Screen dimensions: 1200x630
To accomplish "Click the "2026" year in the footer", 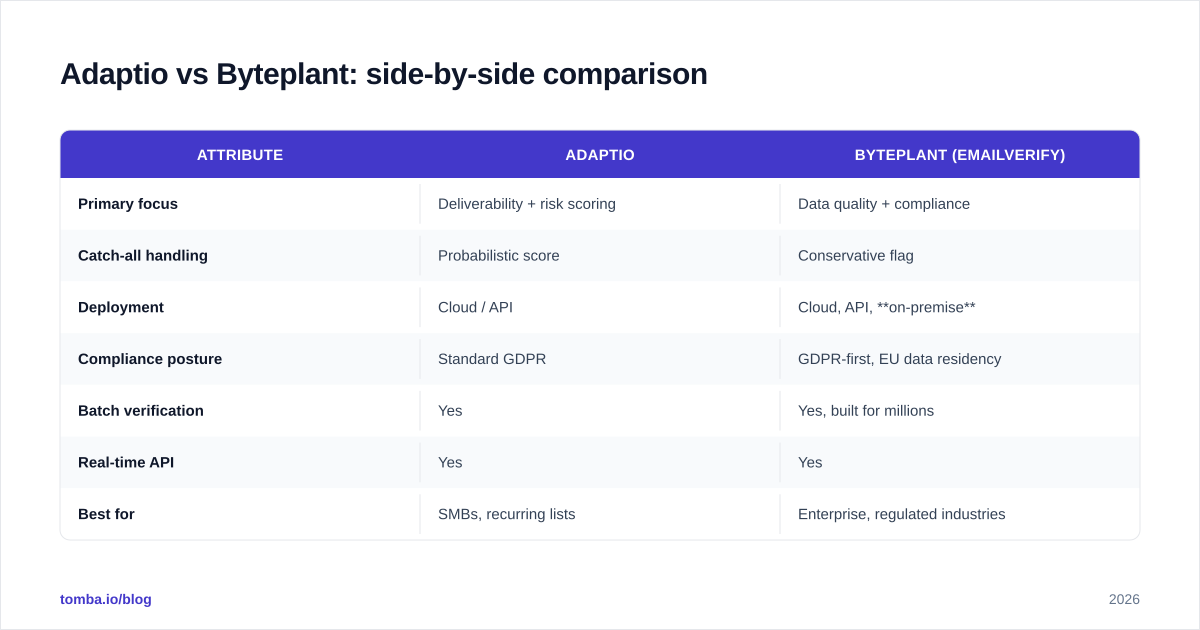I will pyautogui.click(x=1124, y=599).
